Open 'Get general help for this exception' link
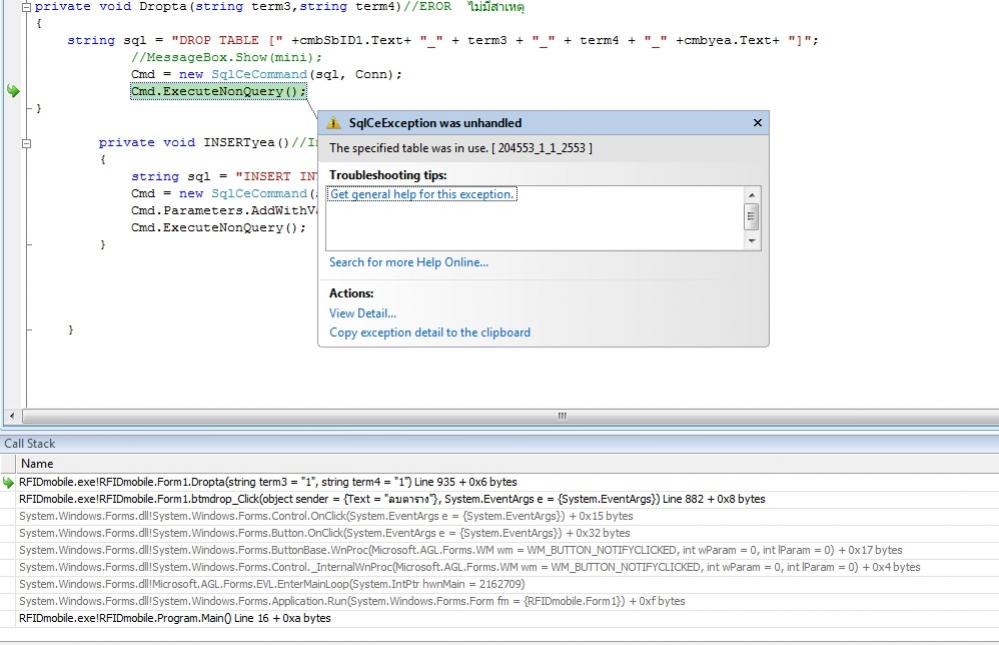Viewport: 999px width, 645px height. coord(421,194)
